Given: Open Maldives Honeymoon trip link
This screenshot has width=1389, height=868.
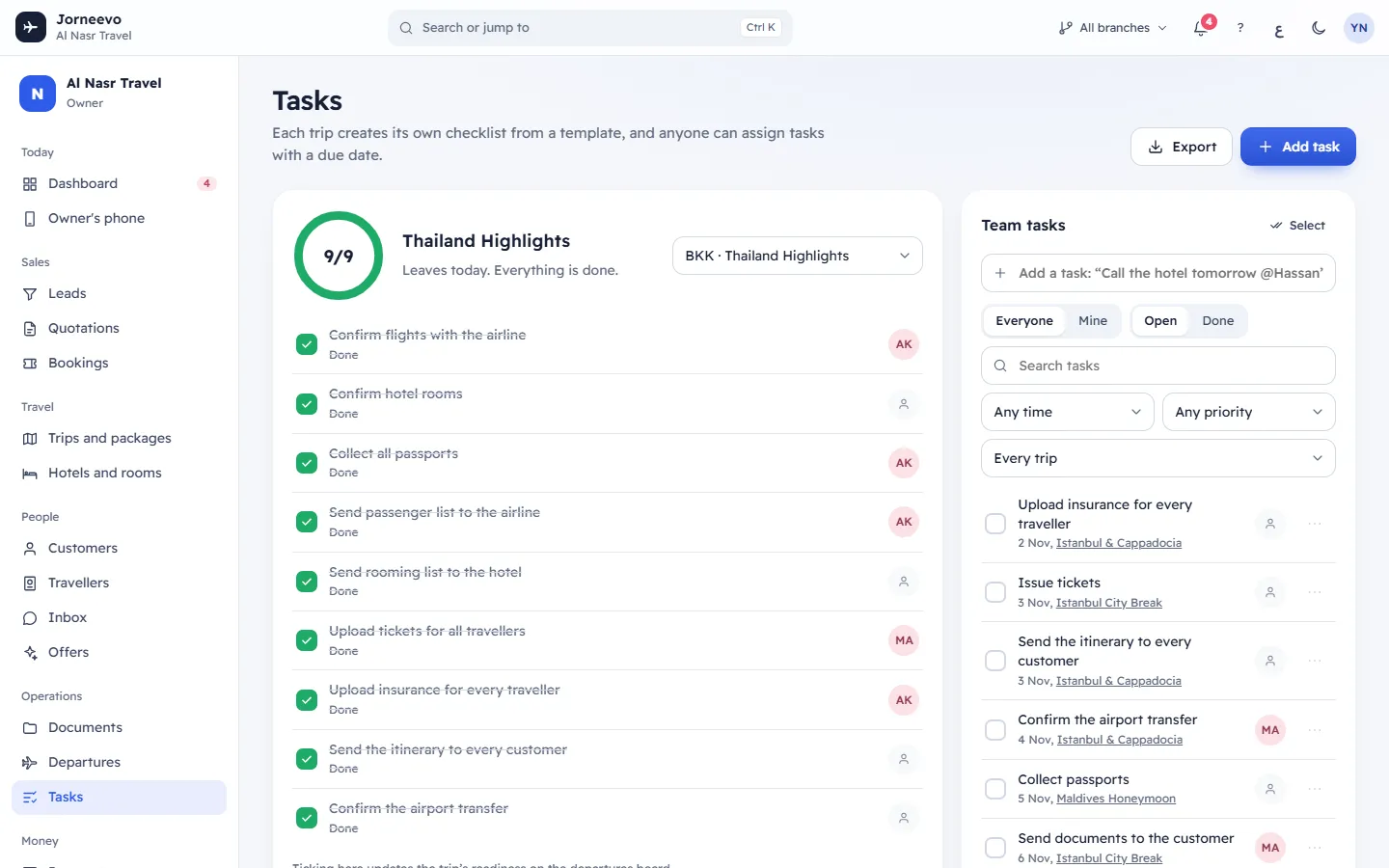Looking at the screenshot, I should pos(1116,799).
